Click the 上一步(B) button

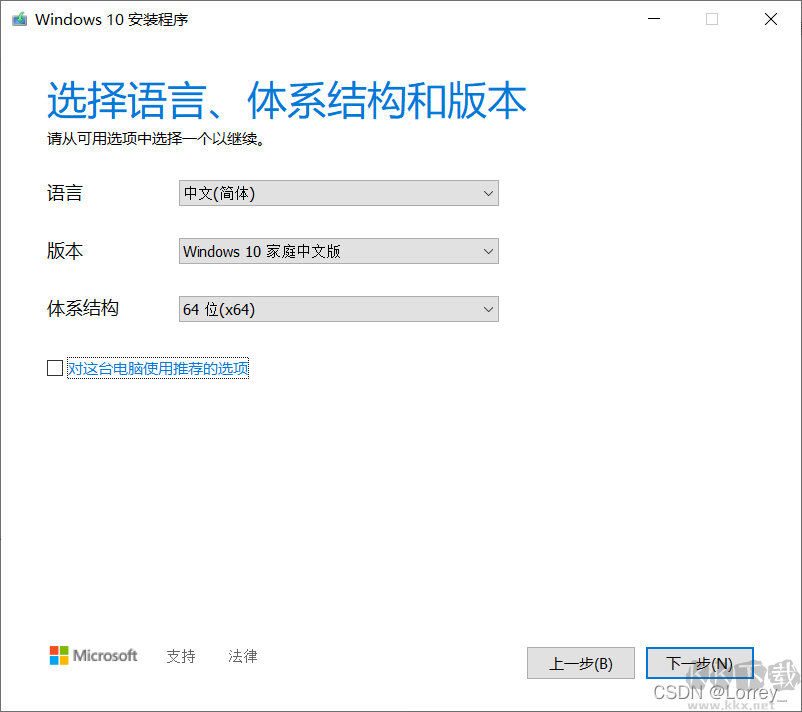click(x=580, y=663)
